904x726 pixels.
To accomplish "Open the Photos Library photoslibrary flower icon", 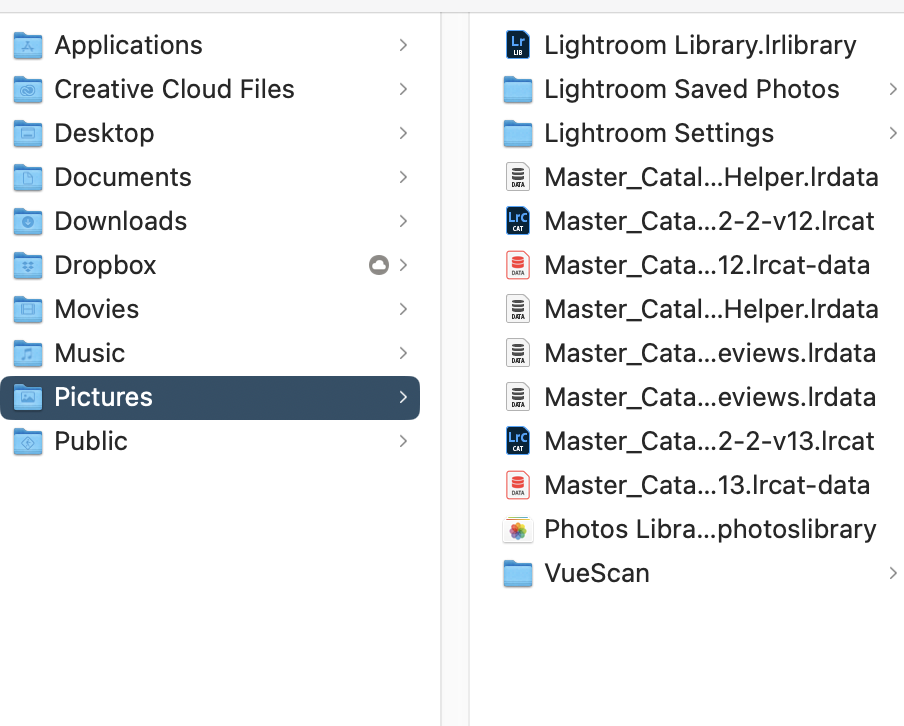I will 517,529.
